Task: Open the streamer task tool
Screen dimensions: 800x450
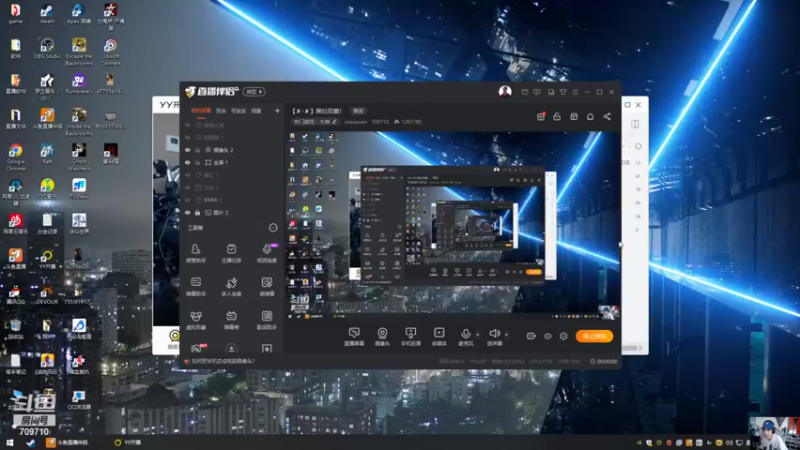Action: (231, 253)
